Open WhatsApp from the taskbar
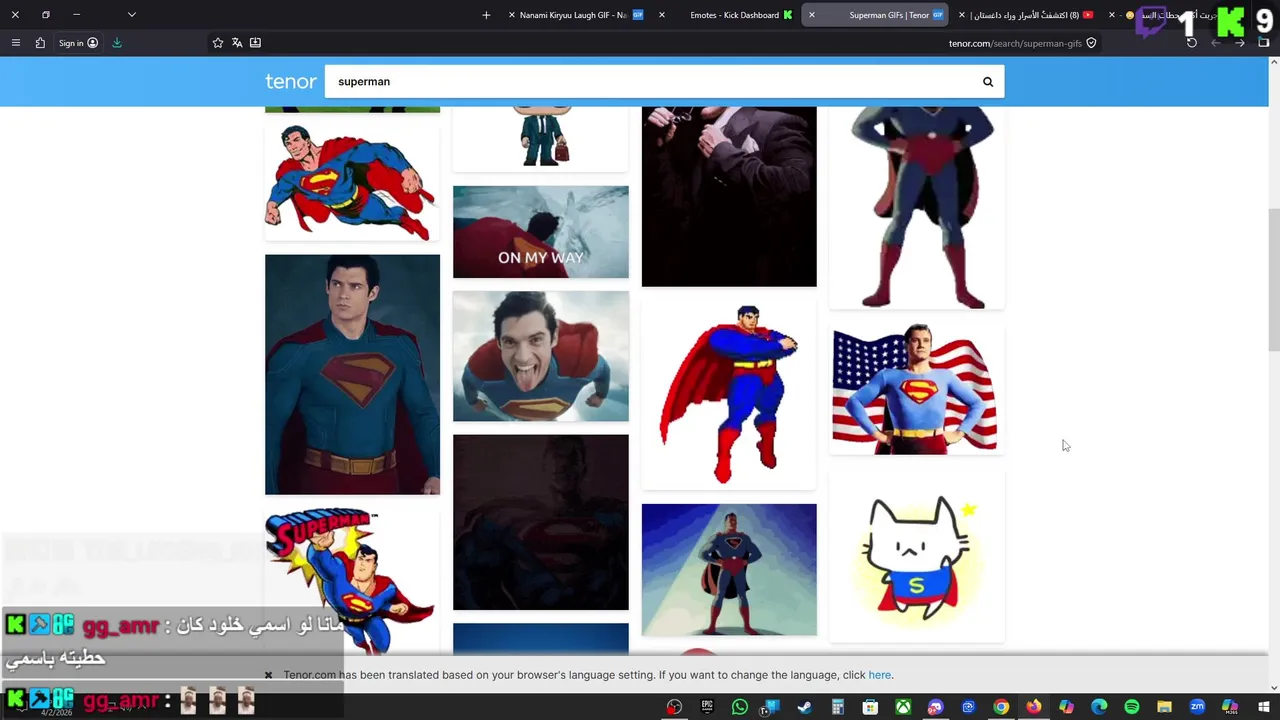1280x720 pixels. click(740, 707)
